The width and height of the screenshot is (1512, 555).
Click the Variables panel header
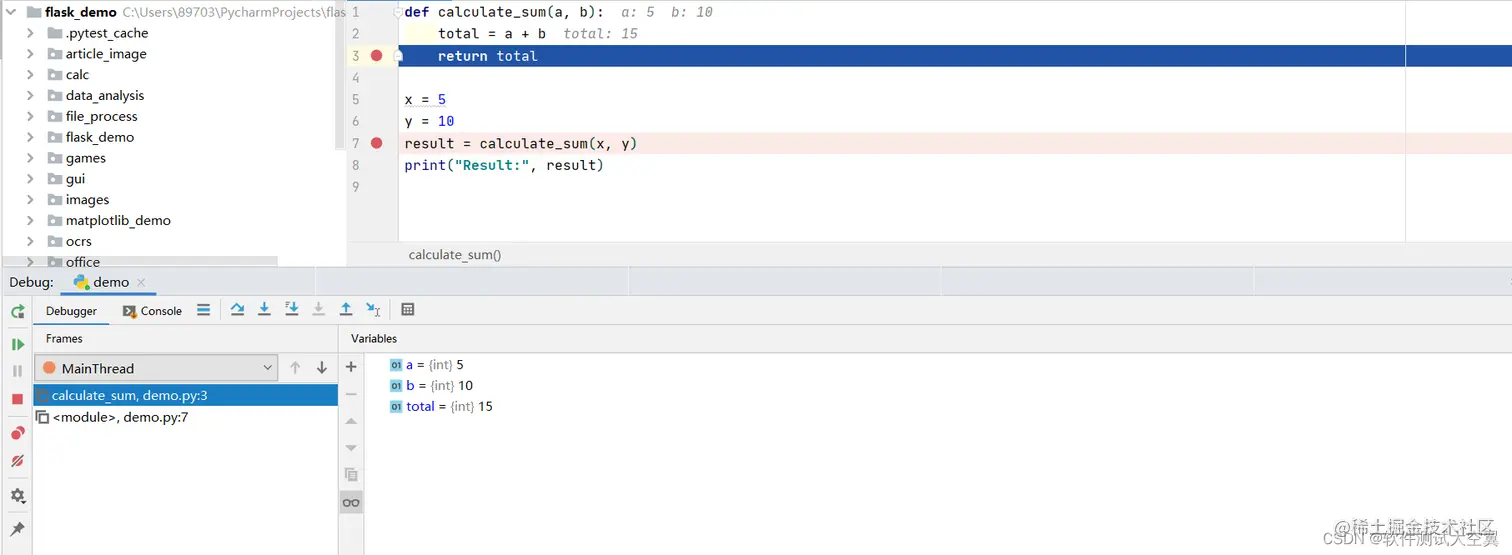(374, 339)
